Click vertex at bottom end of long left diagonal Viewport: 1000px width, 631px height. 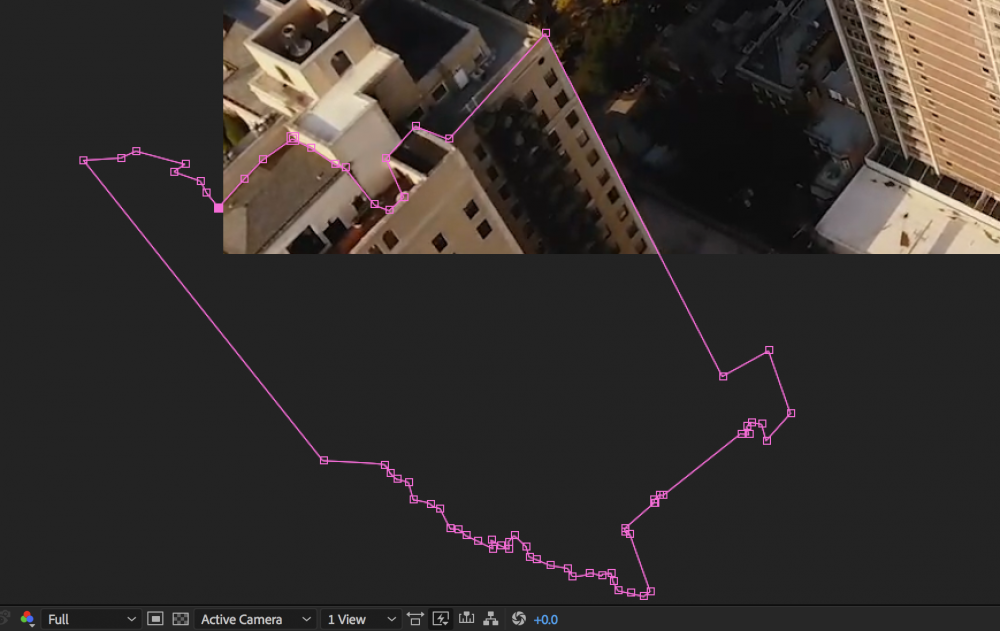point(324,460)
